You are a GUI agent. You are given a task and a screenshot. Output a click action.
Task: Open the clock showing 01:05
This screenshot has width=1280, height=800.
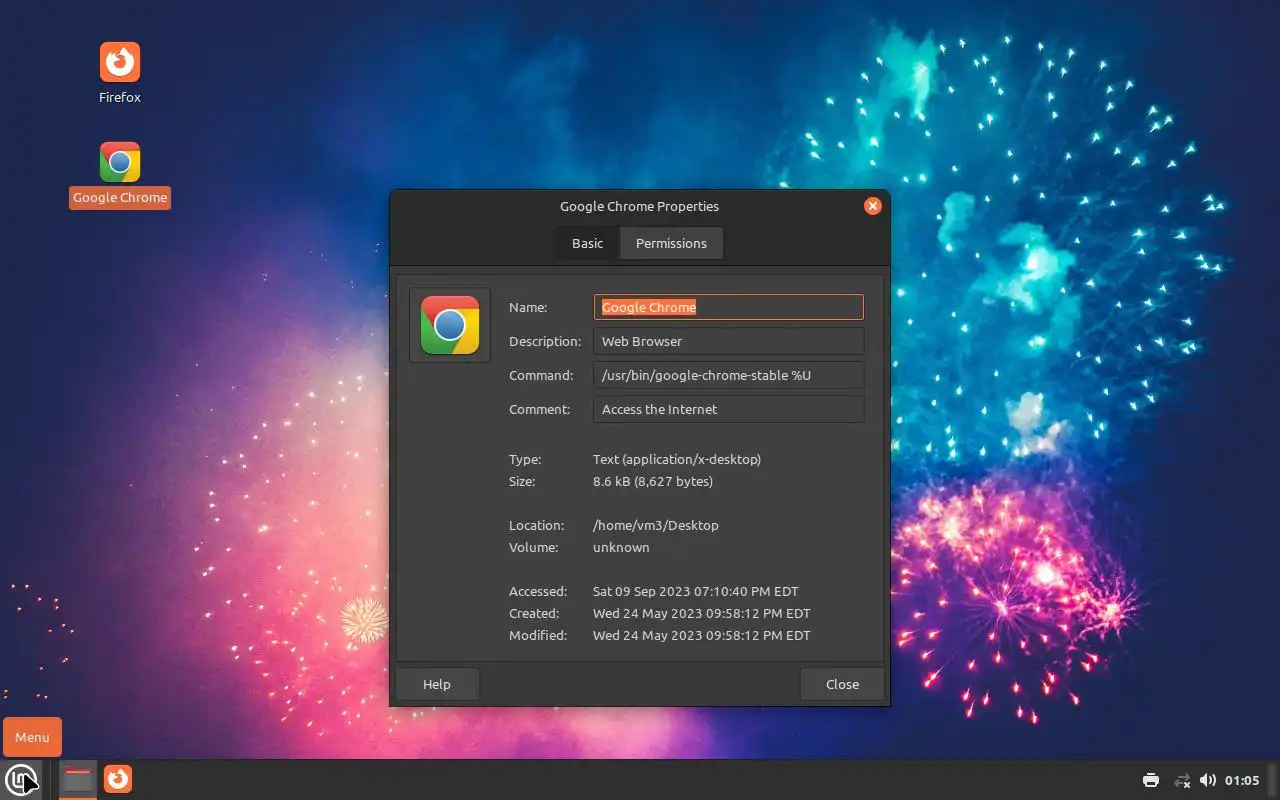coord(1242,780)
